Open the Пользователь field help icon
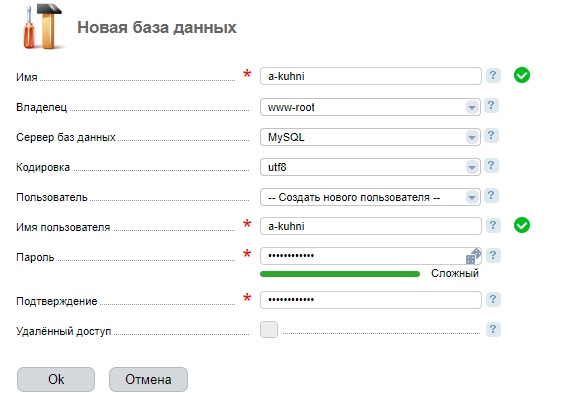 tap(491, 196)
